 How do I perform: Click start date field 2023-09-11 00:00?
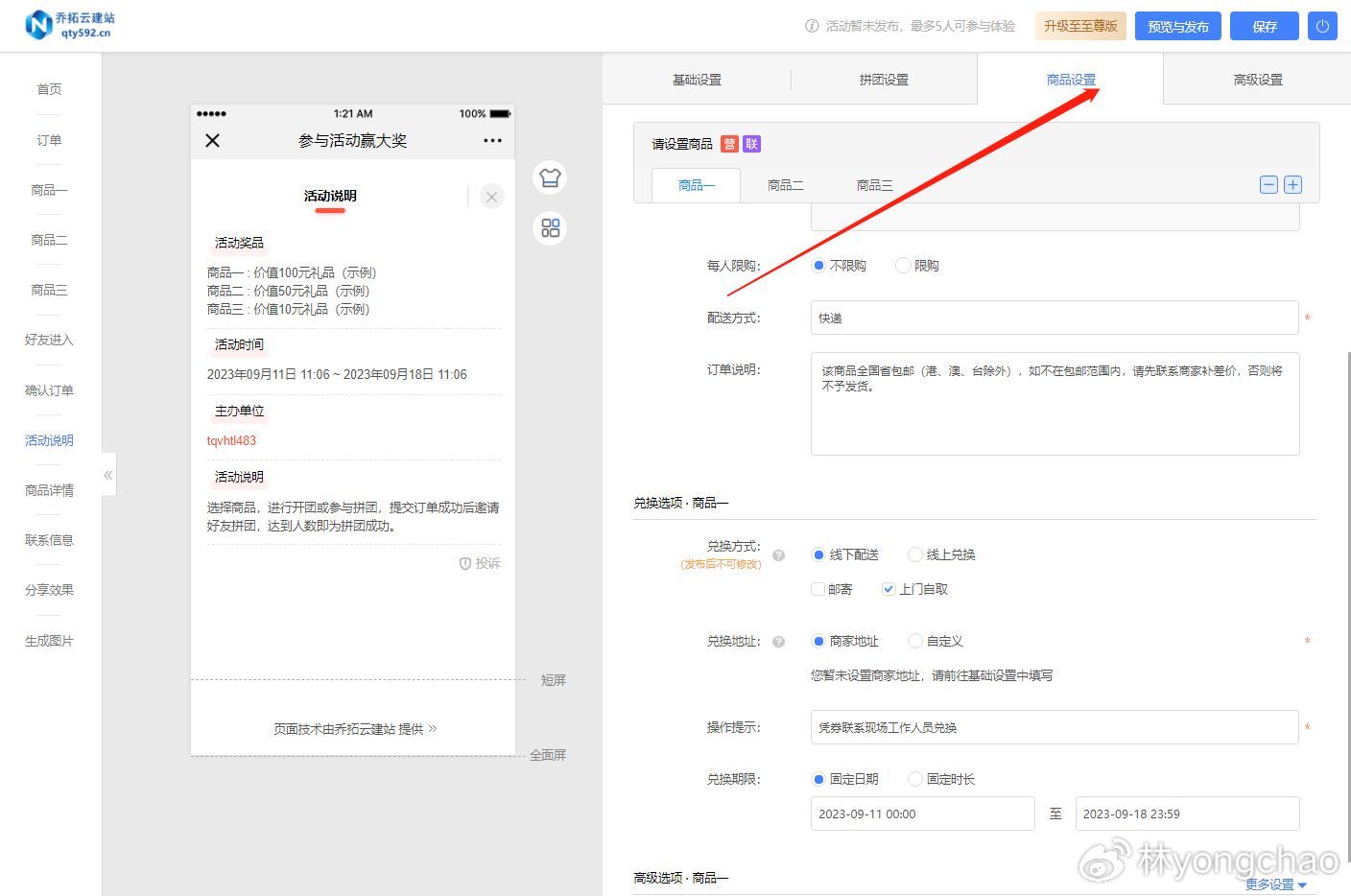point(922,813)
